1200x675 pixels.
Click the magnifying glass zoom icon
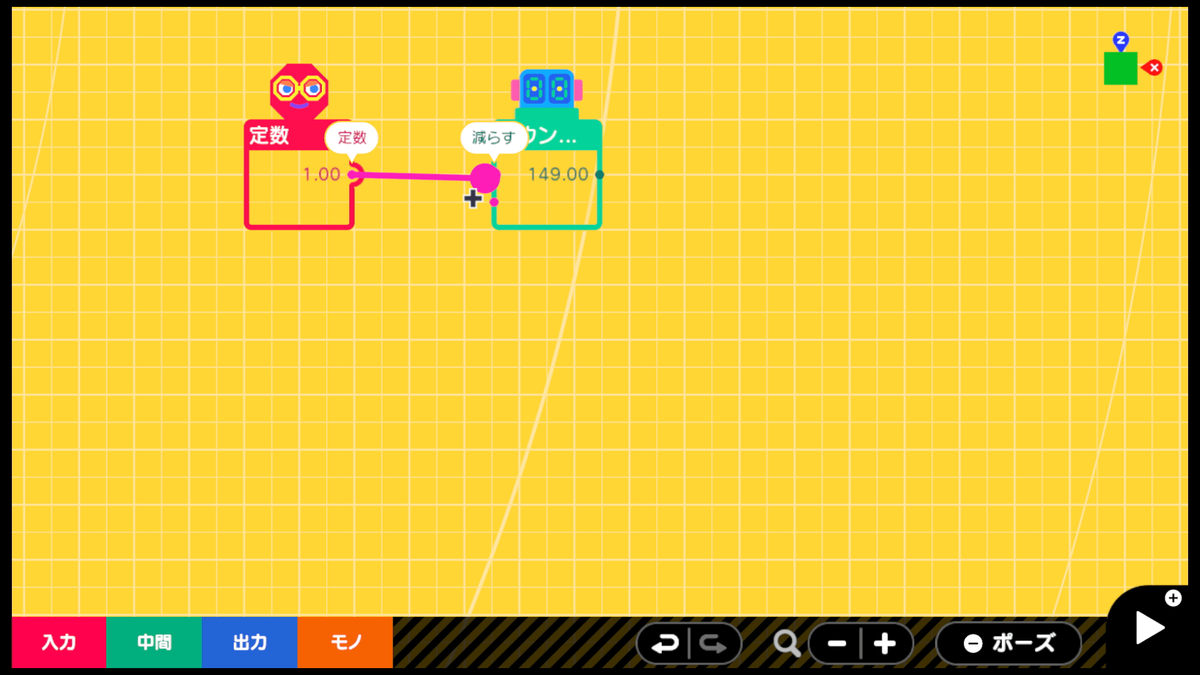tap(787, 644)
